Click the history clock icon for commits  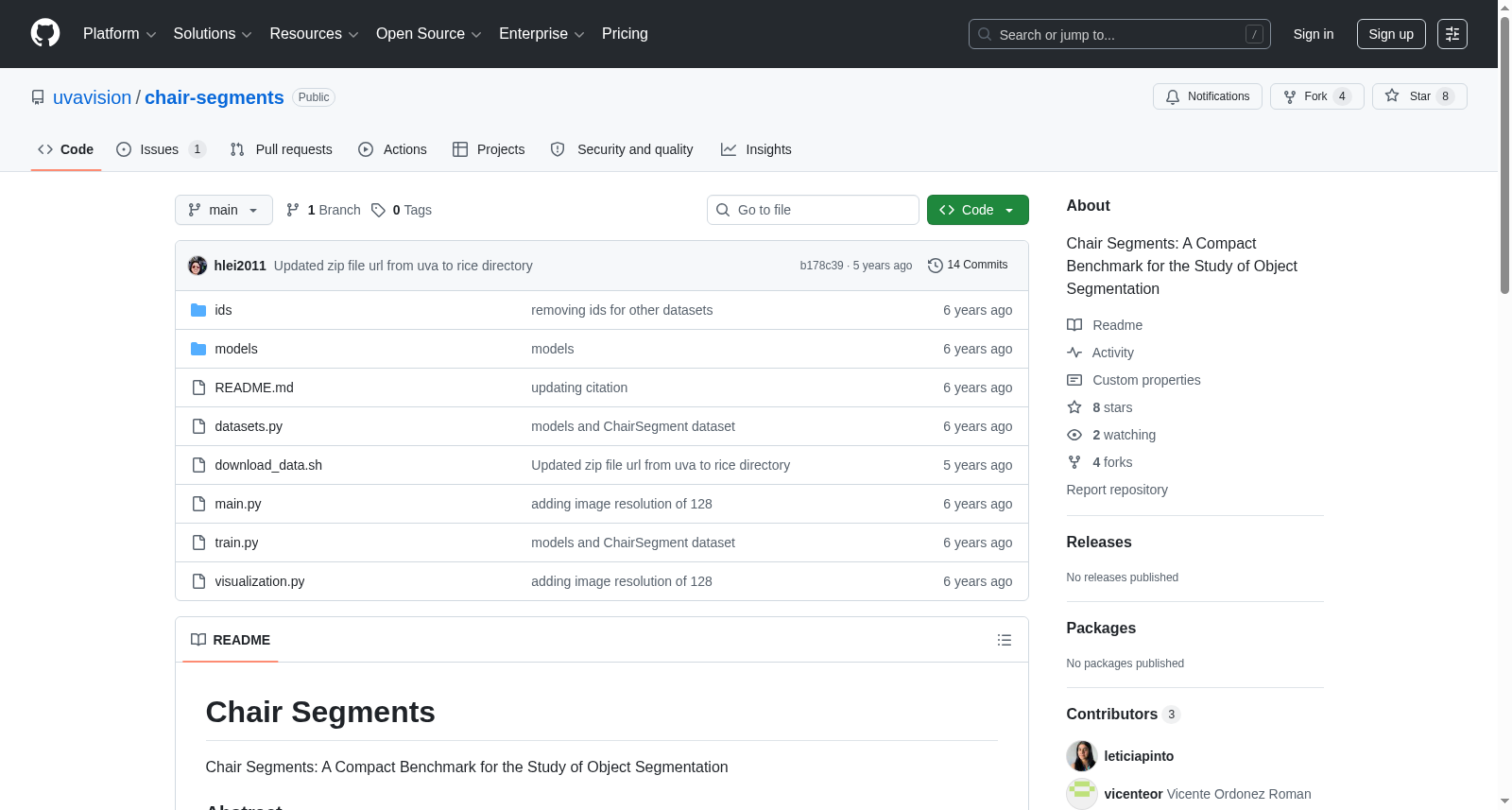point(936,266)
